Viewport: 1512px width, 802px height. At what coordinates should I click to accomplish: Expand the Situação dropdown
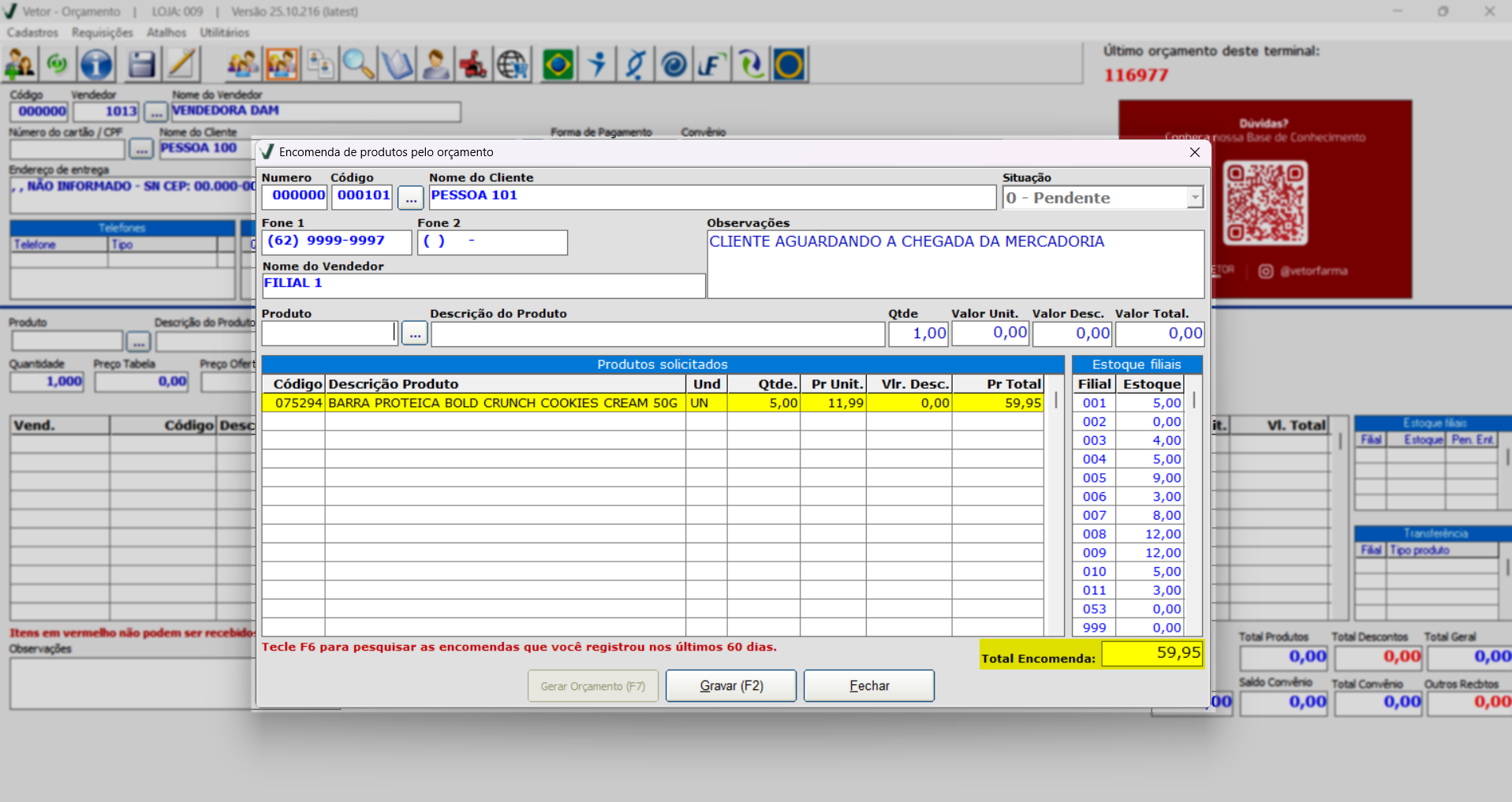tap(1195, 197)
